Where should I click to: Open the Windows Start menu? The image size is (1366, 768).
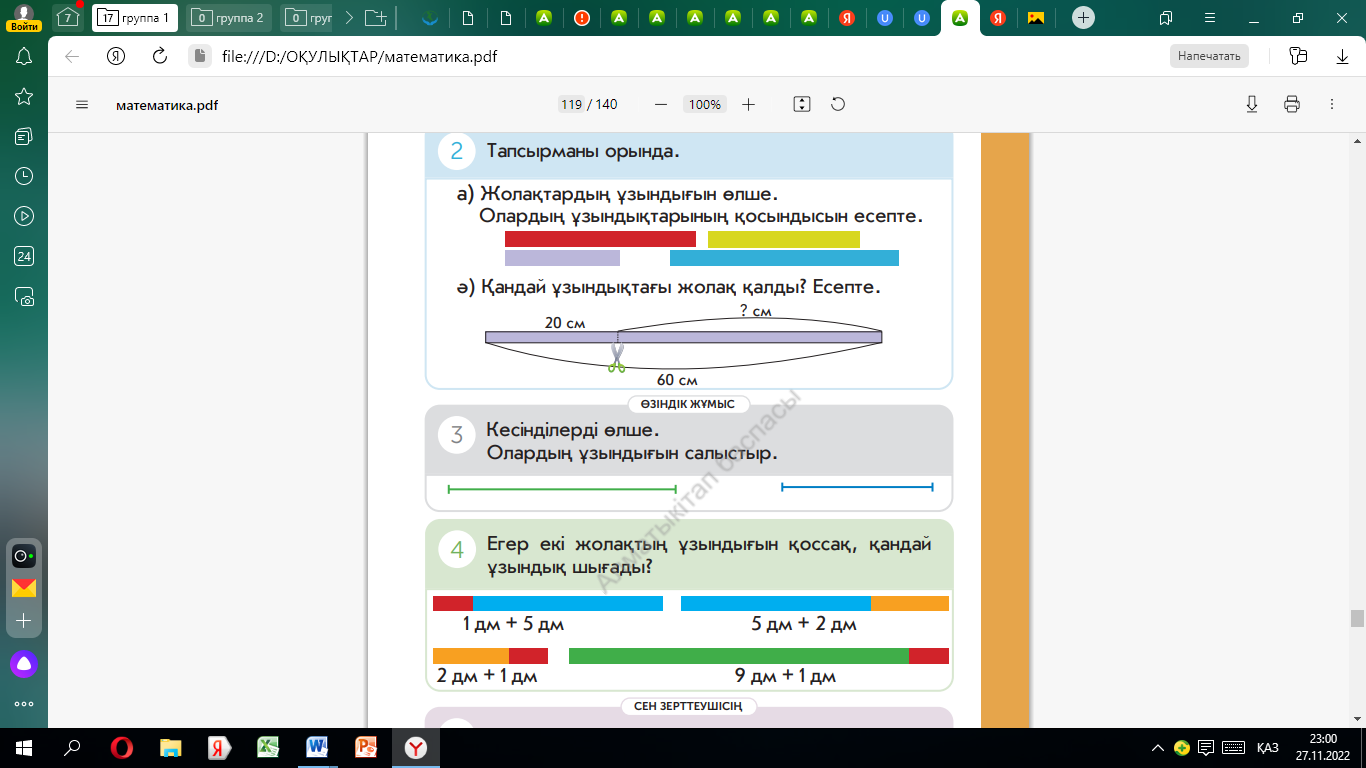24,748
